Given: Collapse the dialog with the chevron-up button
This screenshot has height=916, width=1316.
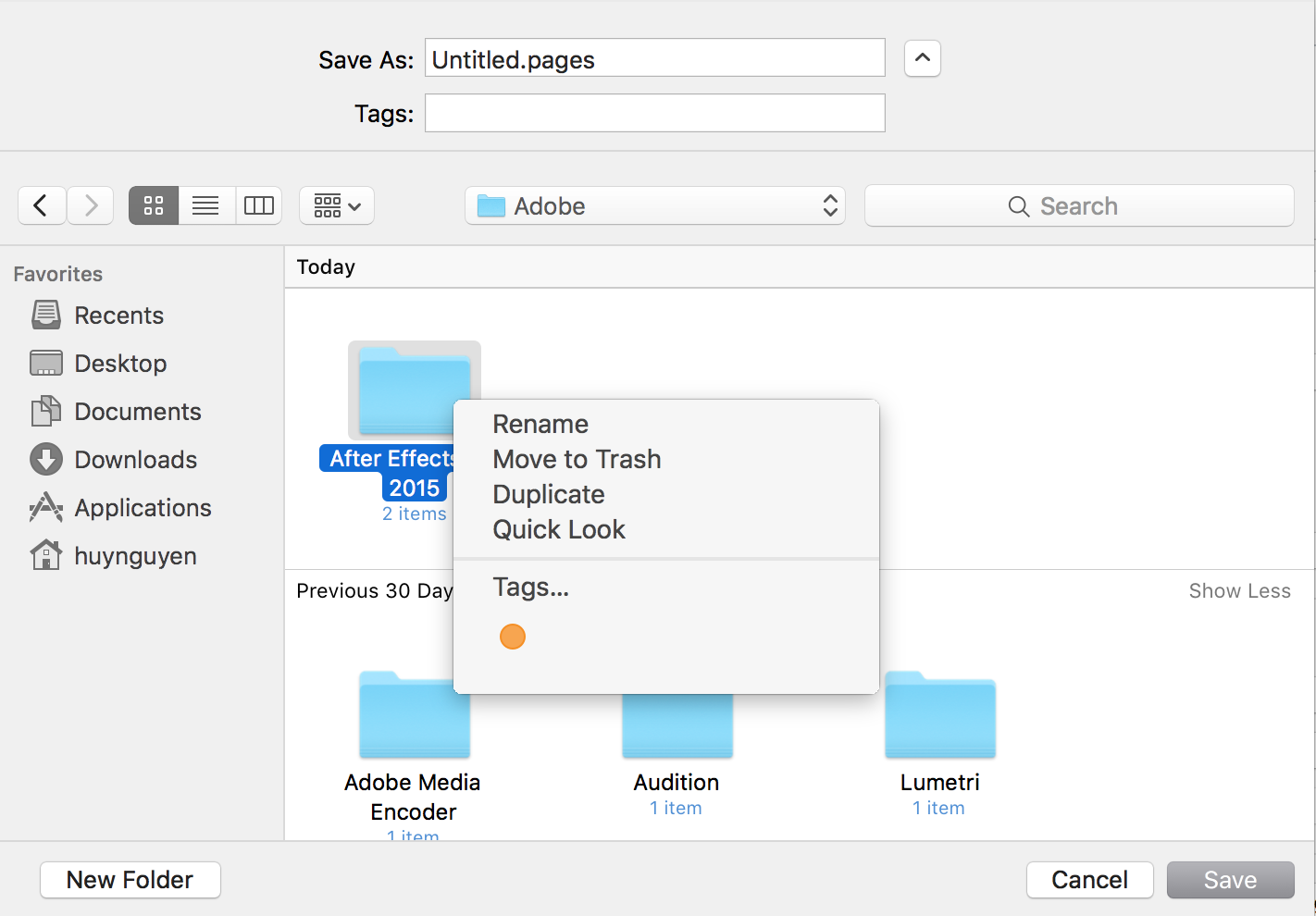Looking at the screenshot, I should point(922,58).
